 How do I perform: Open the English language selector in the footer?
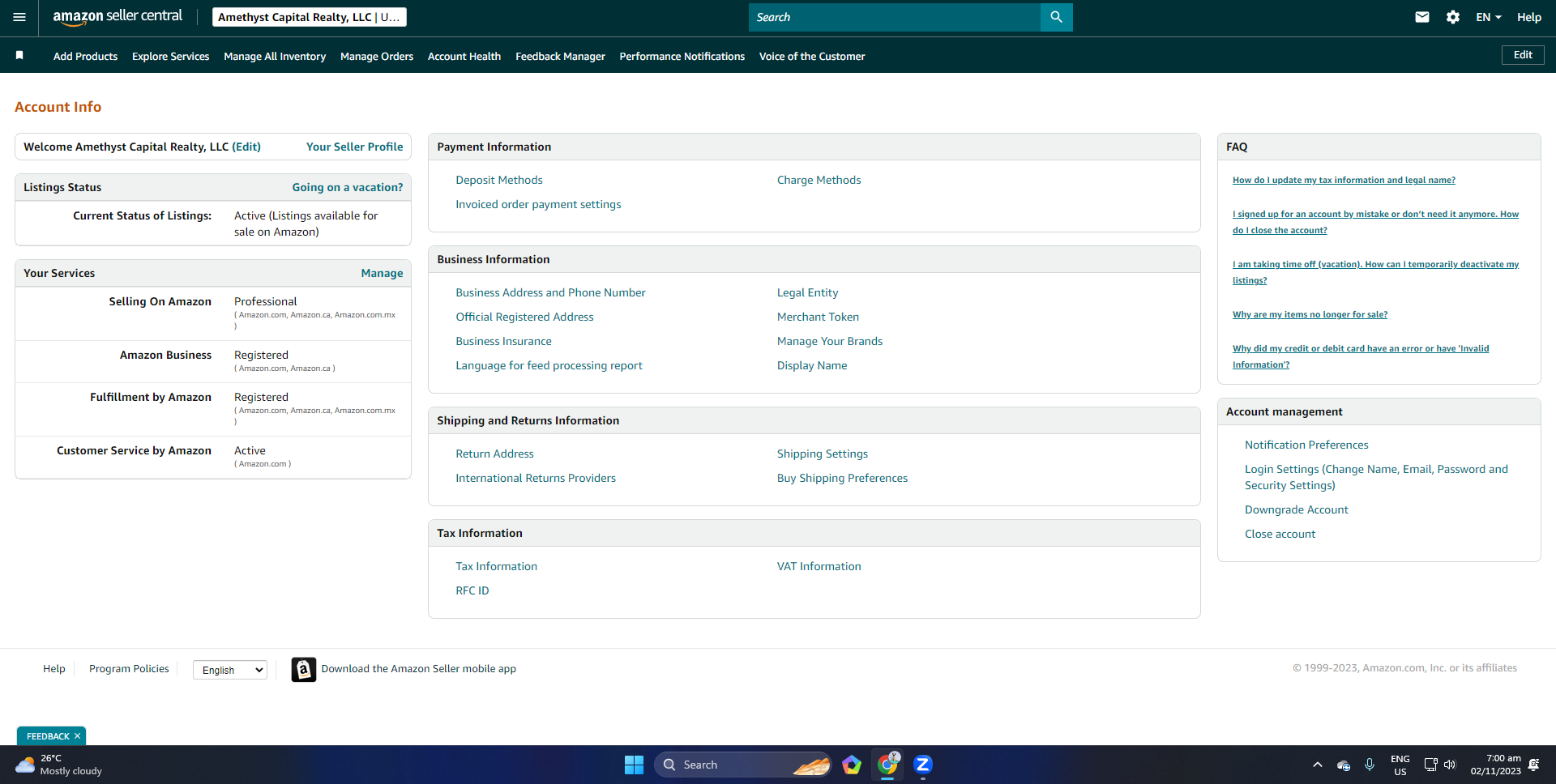pyautogui.click(x=230, y=670)
